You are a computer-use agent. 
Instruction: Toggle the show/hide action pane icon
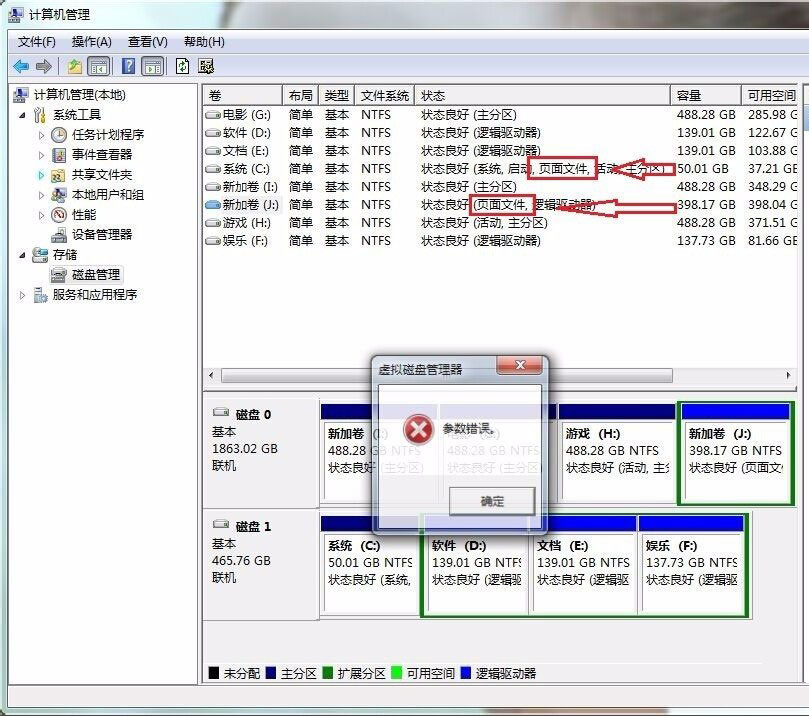(x=153, y=66)
